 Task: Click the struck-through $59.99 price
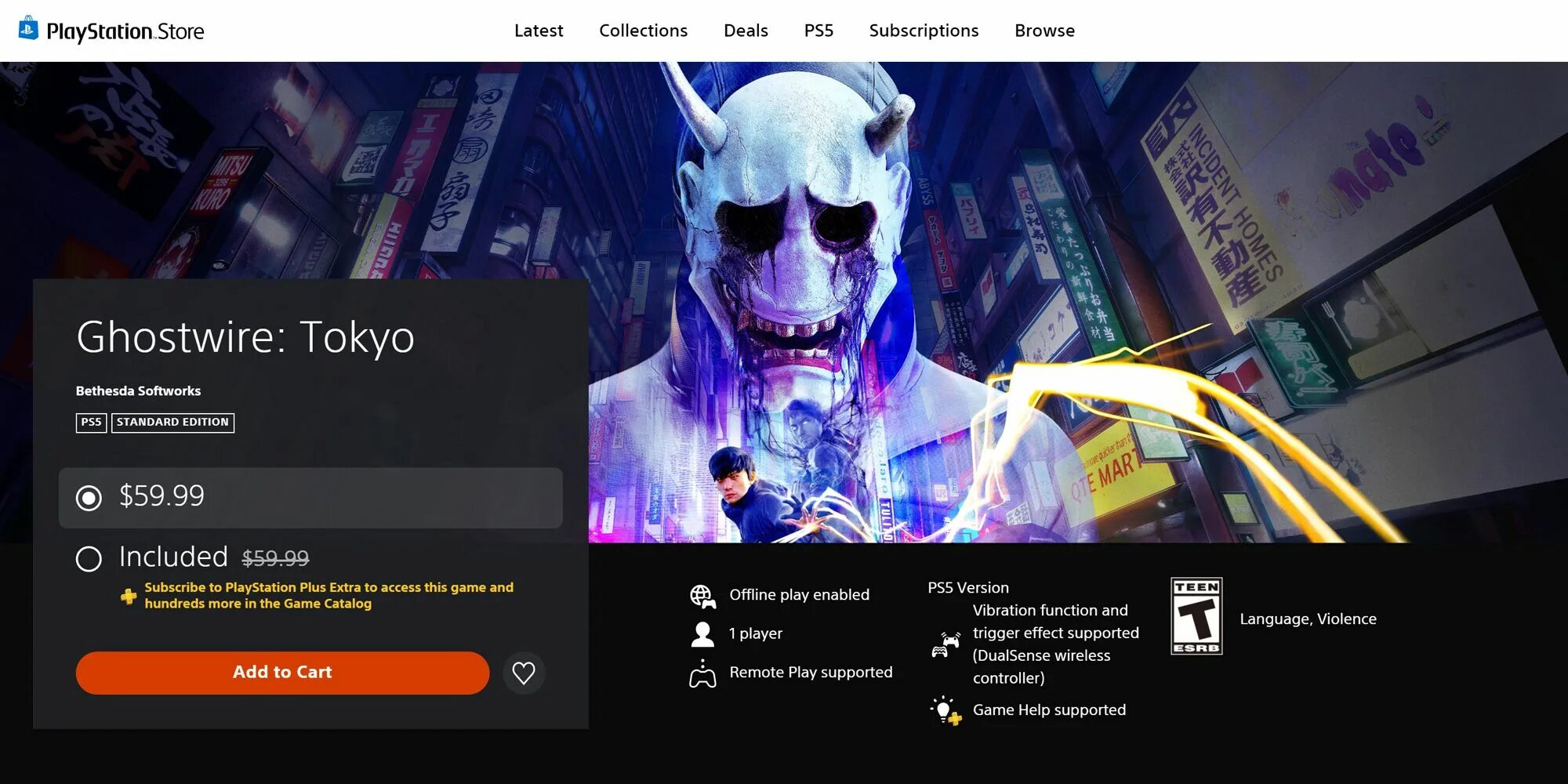click(275, 558)
